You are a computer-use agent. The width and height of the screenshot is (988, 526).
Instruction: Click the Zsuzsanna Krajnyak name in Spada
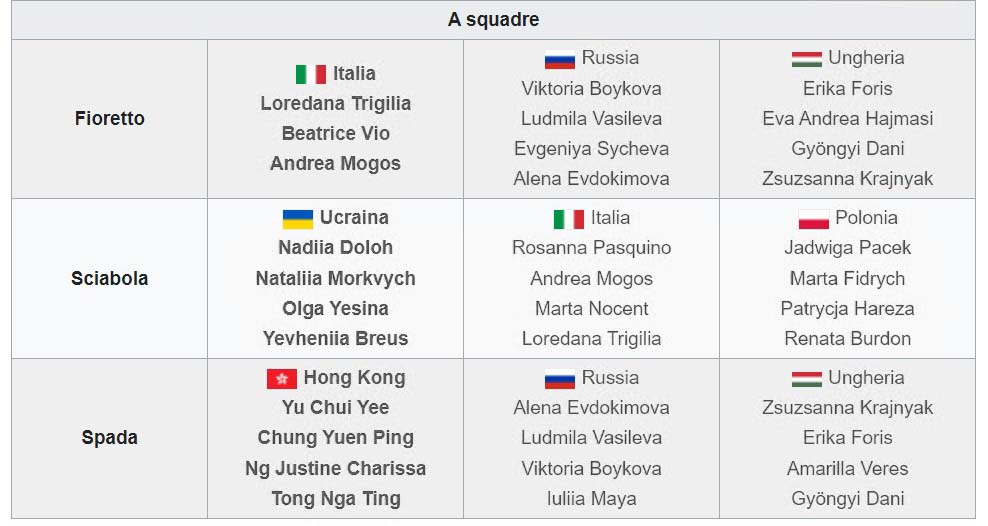coord(847,408)
